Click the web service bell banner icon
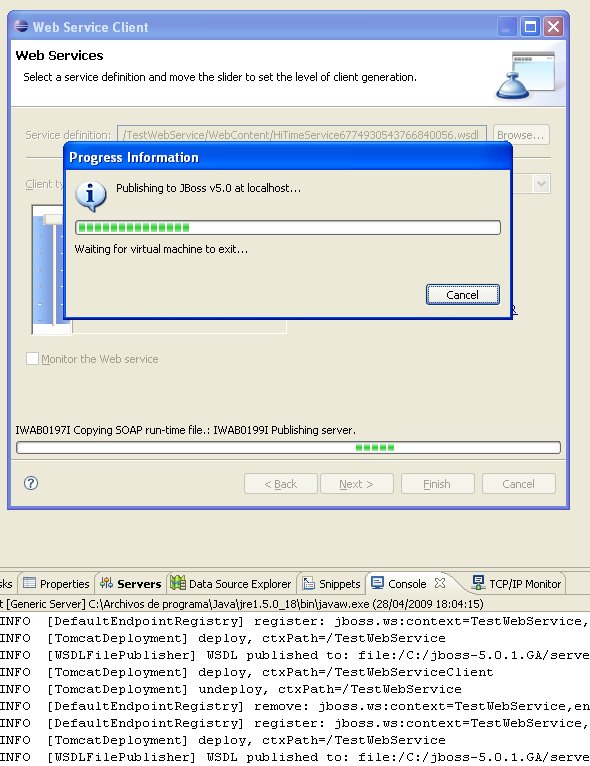590x766 pixels. point(526,75)
